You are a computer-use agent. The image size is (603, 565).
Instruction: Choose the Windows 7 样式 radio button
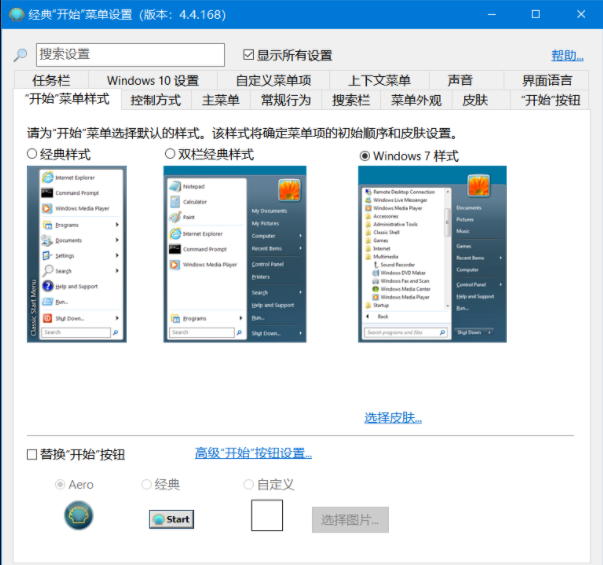tap(364, 156)
